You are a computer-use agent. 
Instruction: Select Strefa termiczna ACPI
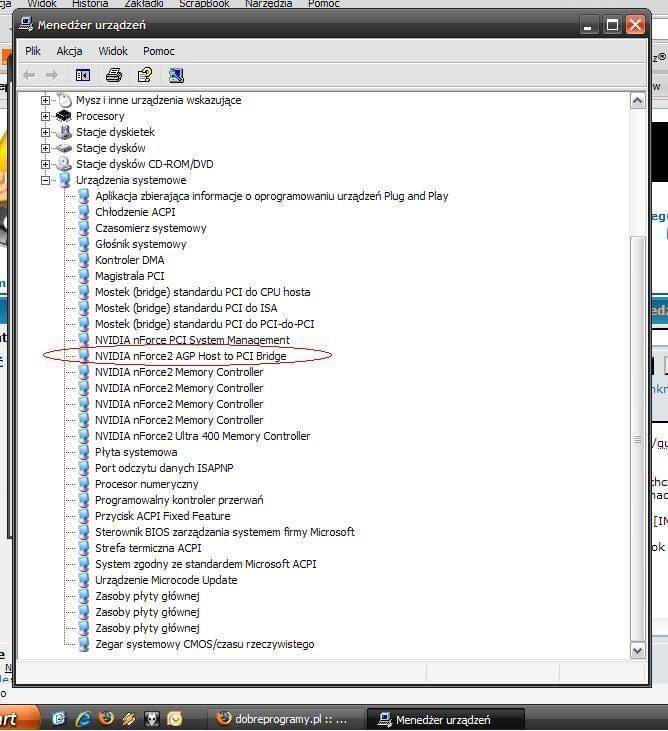pyautogui.click(x=148, y=548)
